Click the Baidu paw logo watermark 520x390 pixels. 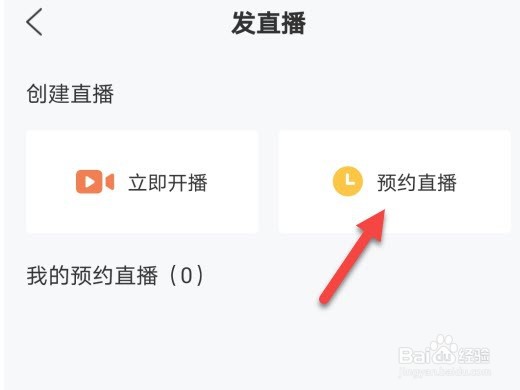click(x=442, y=349)
